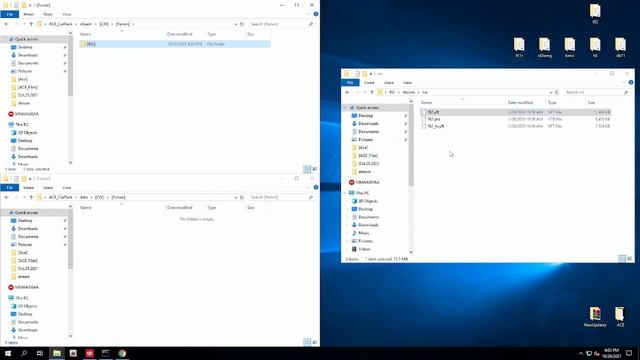Image resolution: width=640 pixels, height=360 pixels.
Task: Go back in the top-left Explorer window
Action: [x=7, y=24]
